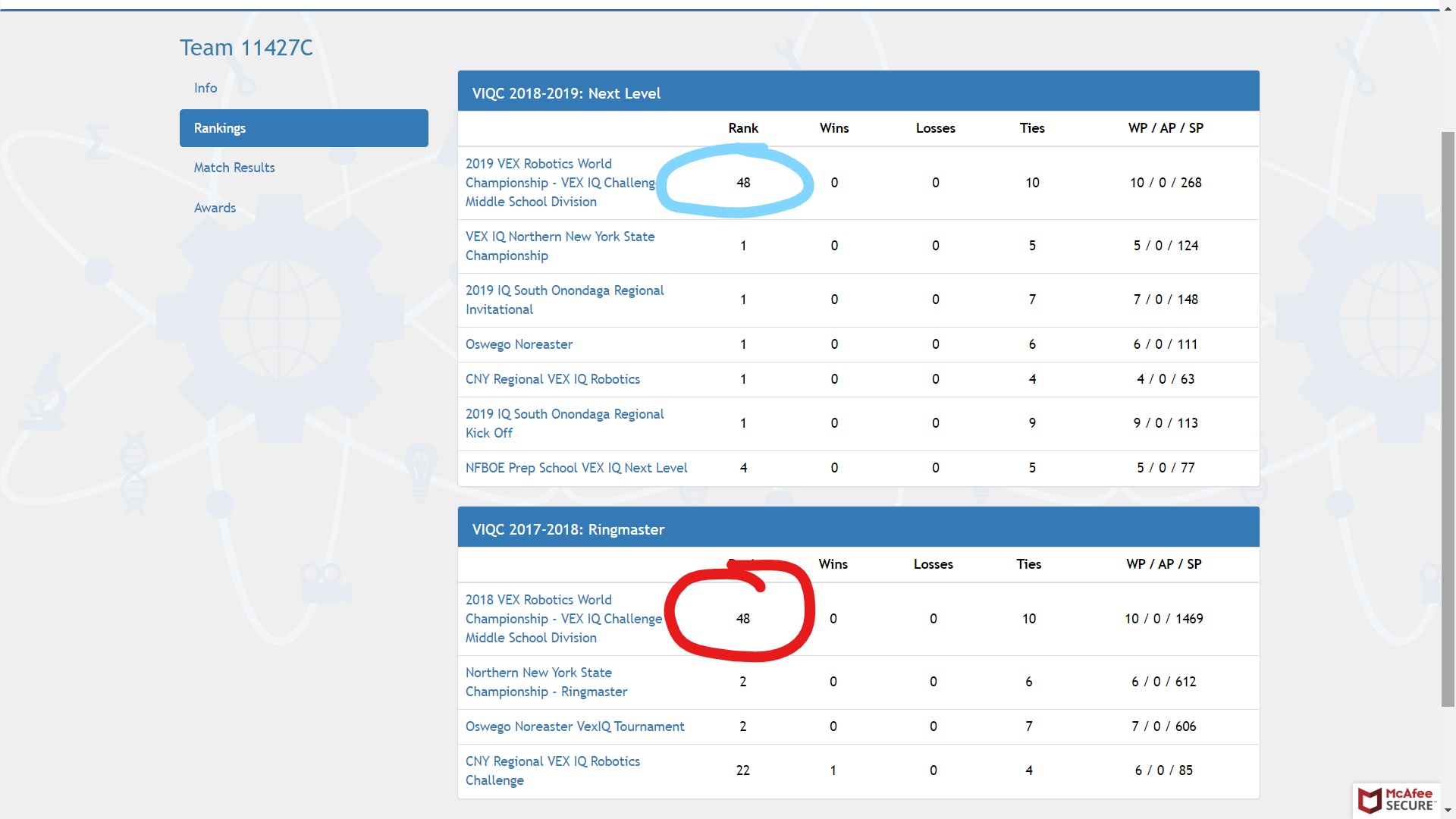Click the scrollbar down arrow
Image resolution: width=1456 pixels, height=819 pixels.
coord(1448,811)
